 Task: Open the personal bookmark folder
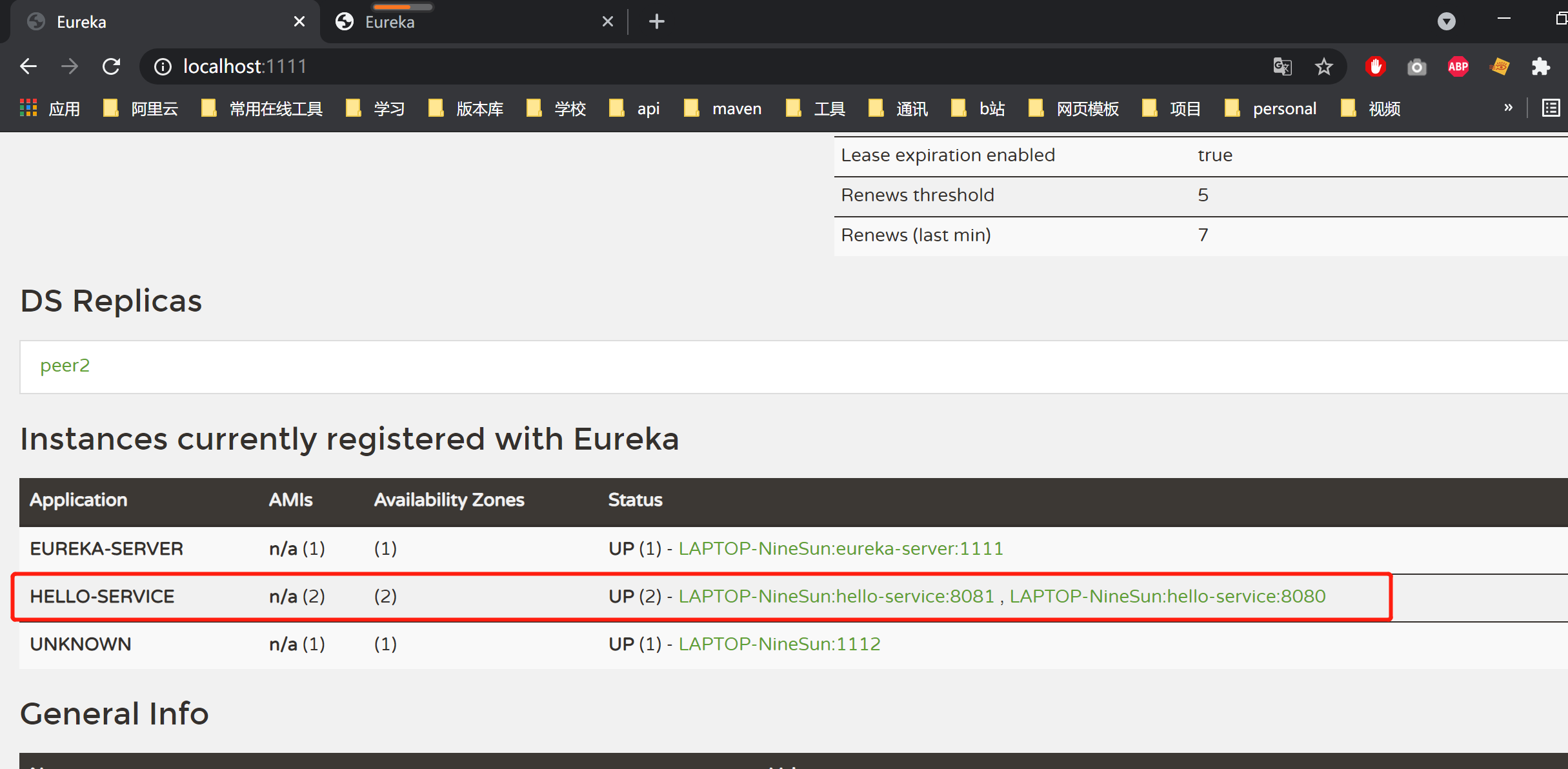point(1271,108)
